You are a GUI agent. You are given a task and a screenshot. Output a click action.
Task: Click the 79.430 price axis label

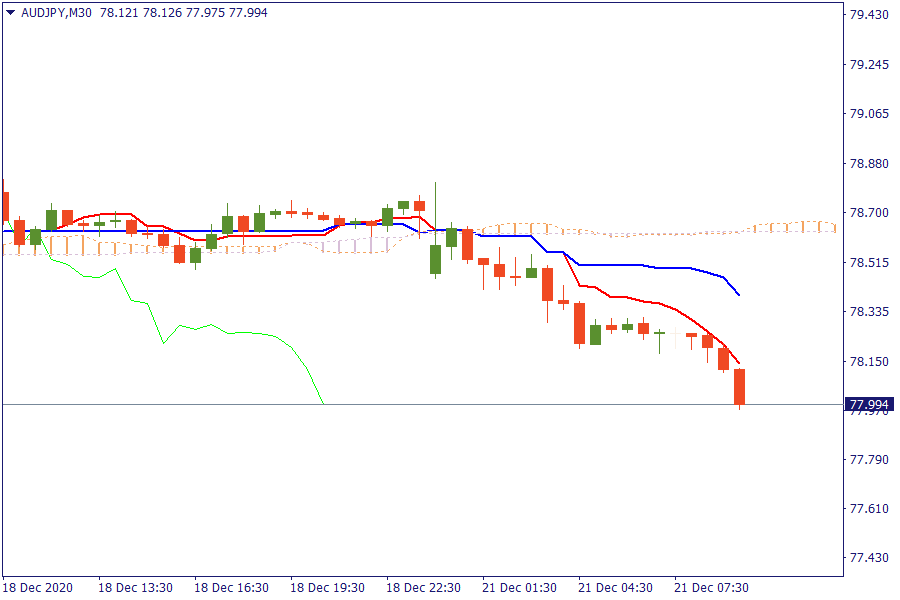pos(868,15)
